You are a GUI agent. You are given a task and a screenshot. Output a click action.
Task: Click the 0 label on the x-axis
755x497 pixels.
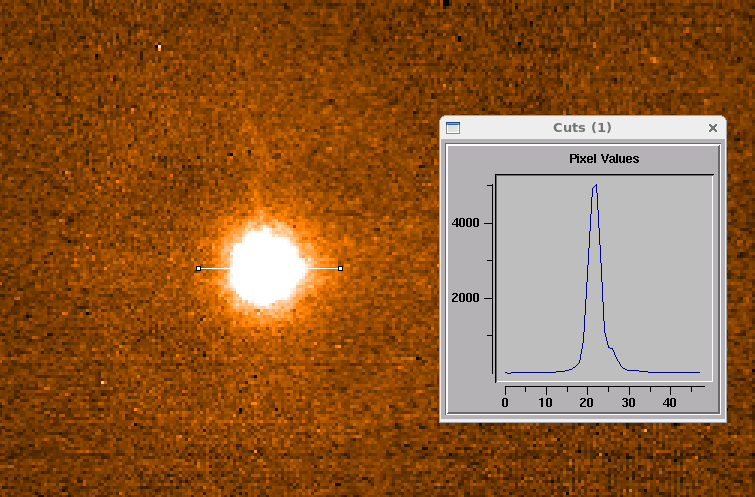point(506,403)
